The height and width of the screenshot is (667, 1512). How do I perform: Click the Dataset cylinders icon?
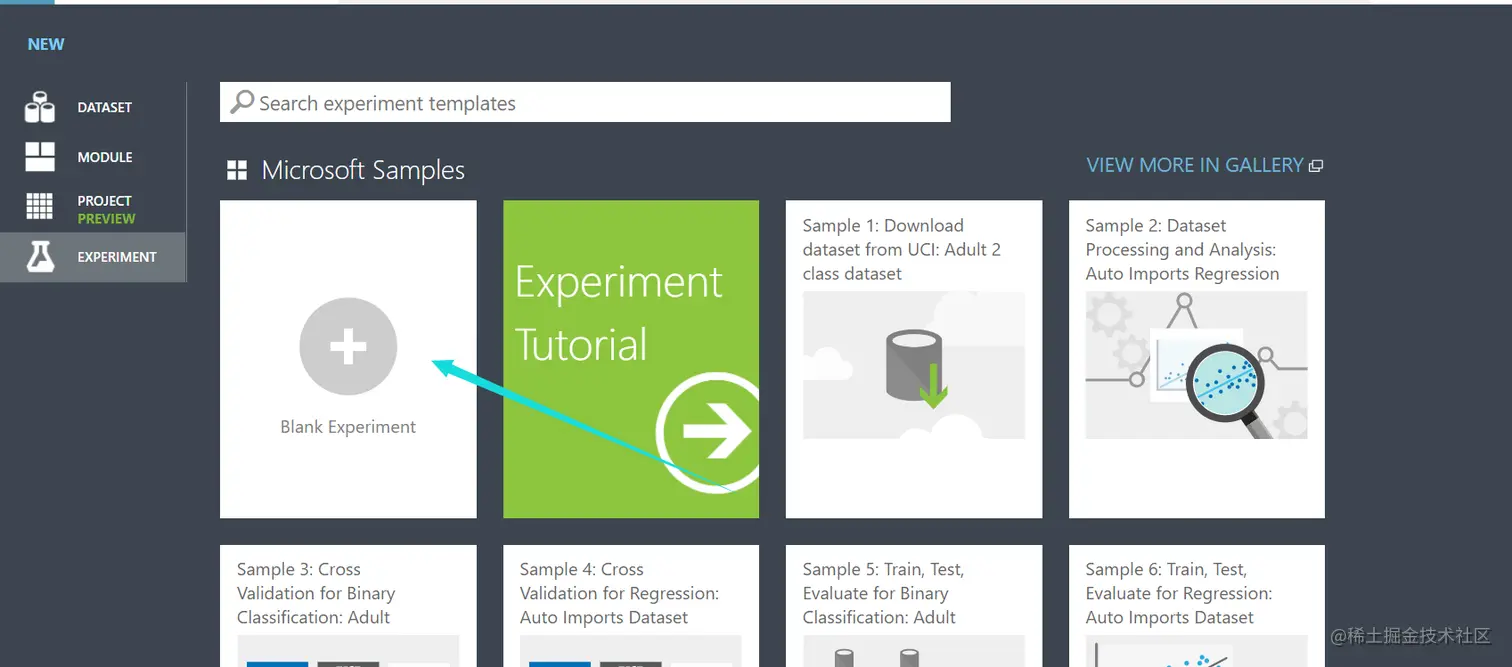pyautogui.click(x=40, y=107)
